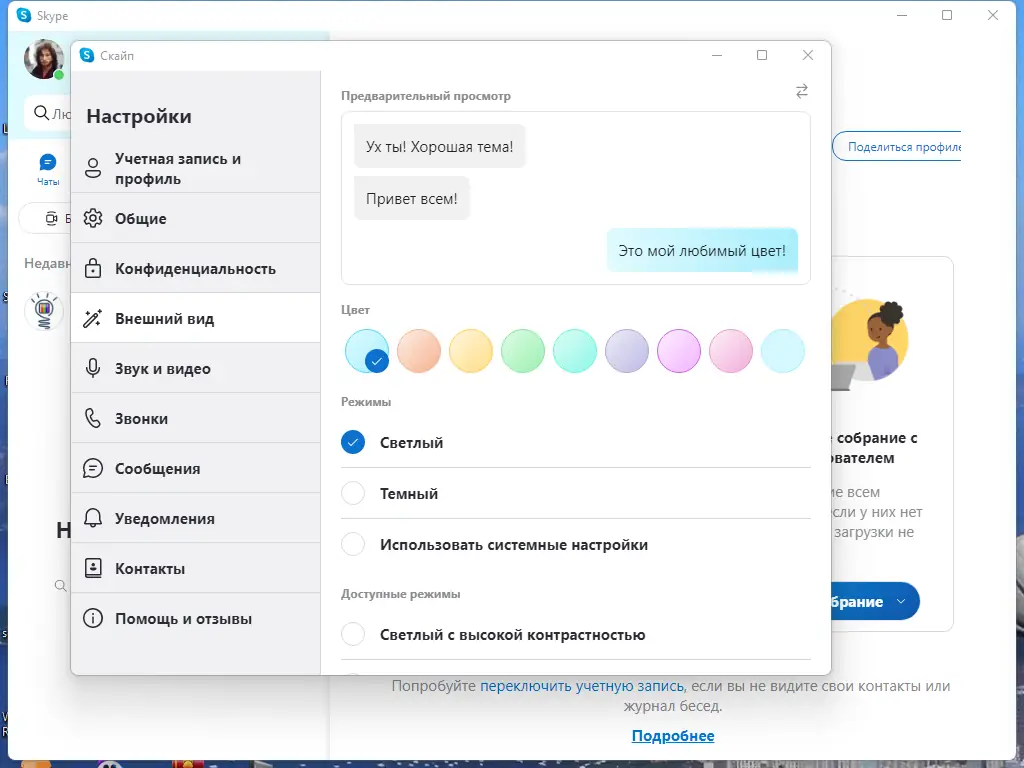Click the Подробнее link
Screen dimensions: 1024x768
pos(673,736)
